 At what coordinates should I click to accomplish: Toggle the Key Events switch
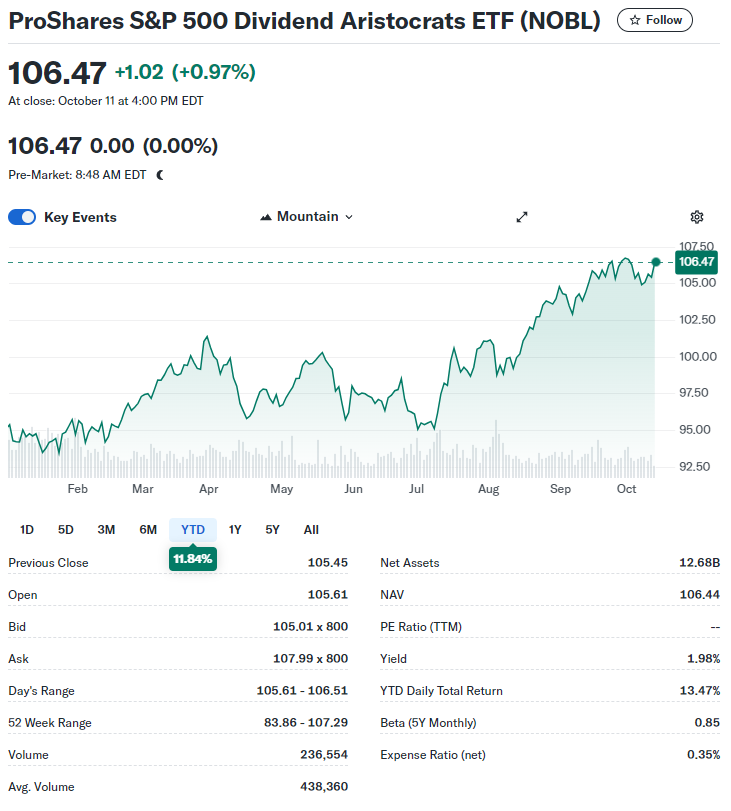click(22, 217)
